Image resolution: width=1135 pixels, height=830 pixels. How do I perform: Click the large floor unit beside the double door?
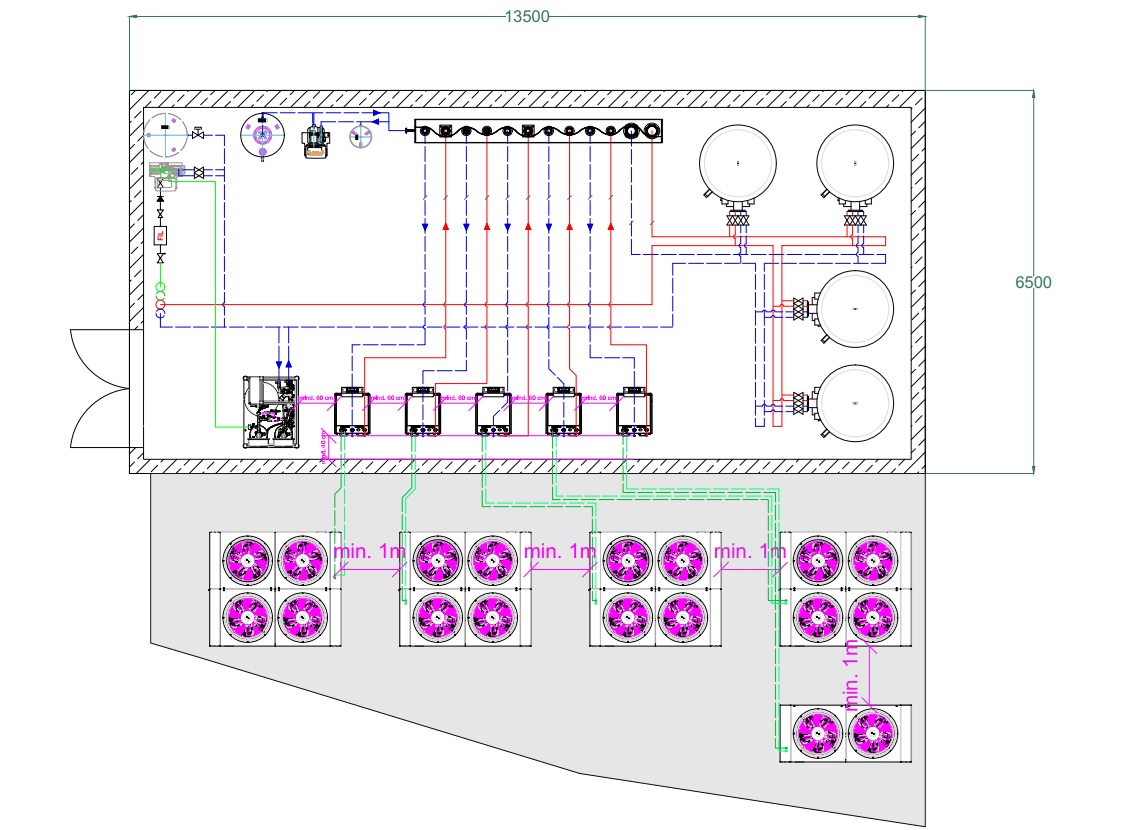point(272,410)
